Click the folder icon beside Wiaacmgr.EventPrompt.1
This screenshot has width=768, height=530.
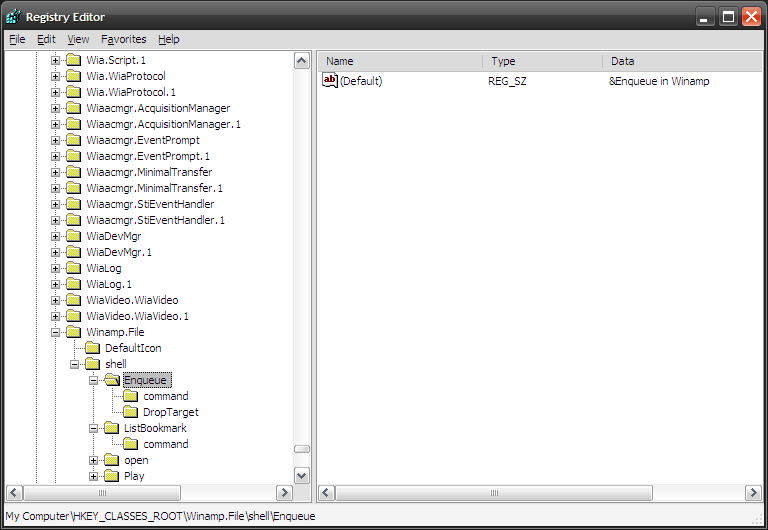coord(73,156)
